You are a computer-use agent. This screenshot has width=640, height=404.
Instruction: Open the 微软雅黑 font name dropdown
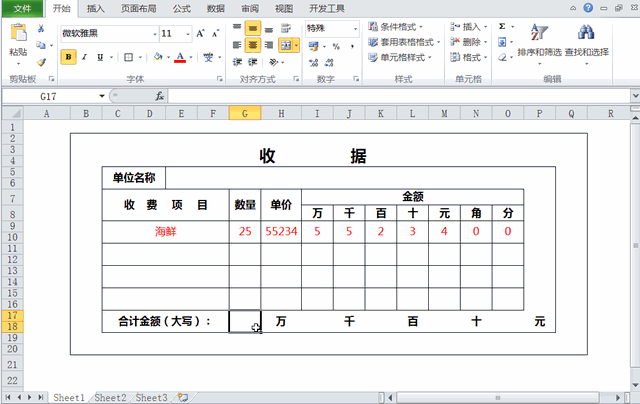point(155,34)
